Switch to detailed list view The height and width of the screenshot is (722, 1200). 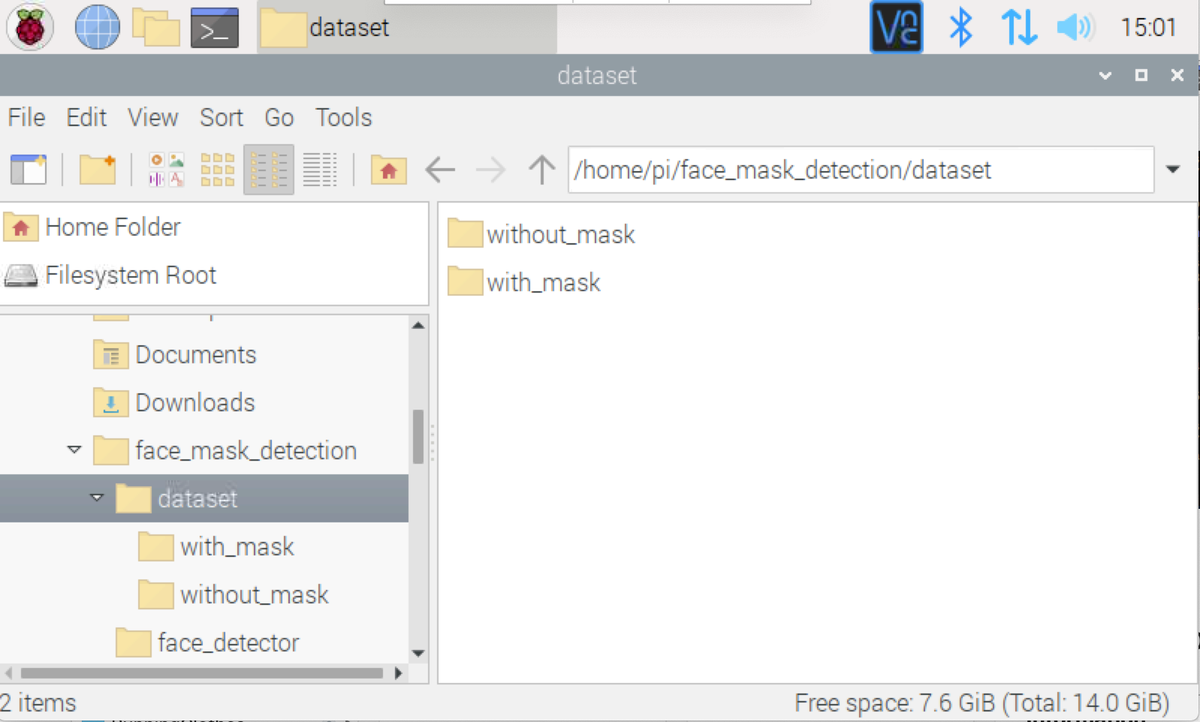pyautogui.click(x=320, y=170)
